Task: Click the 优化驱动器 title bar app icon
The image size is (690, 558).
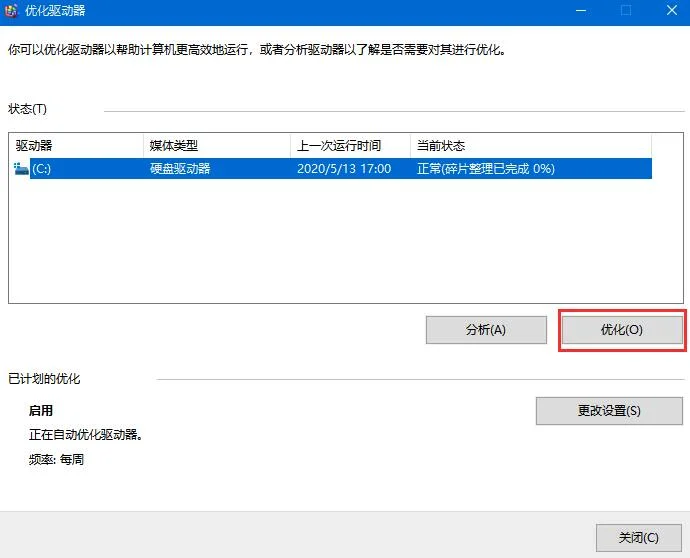Action: 11,11
